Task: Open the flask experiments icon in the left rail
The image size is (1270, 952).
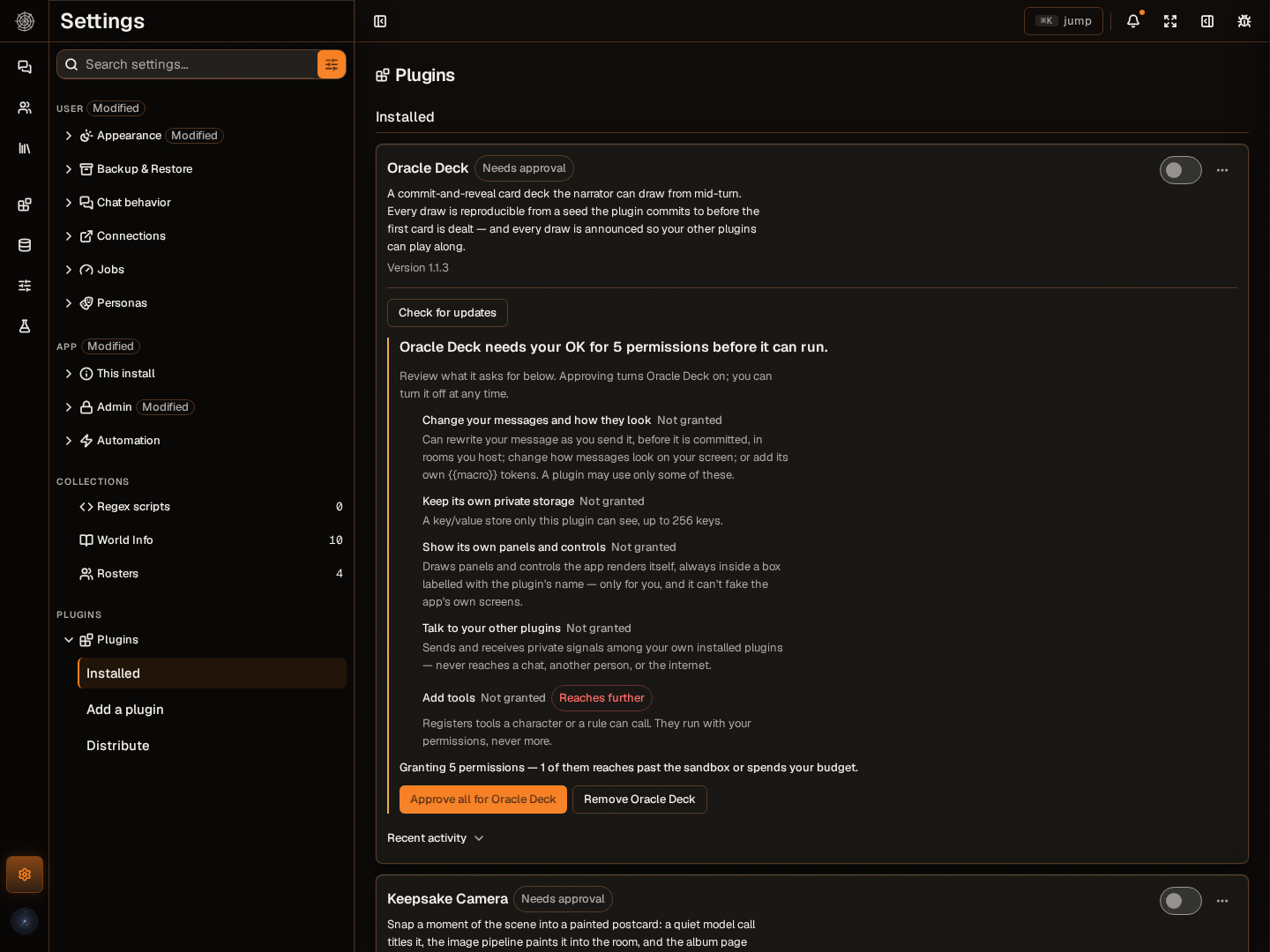Action: pos(25,326)
